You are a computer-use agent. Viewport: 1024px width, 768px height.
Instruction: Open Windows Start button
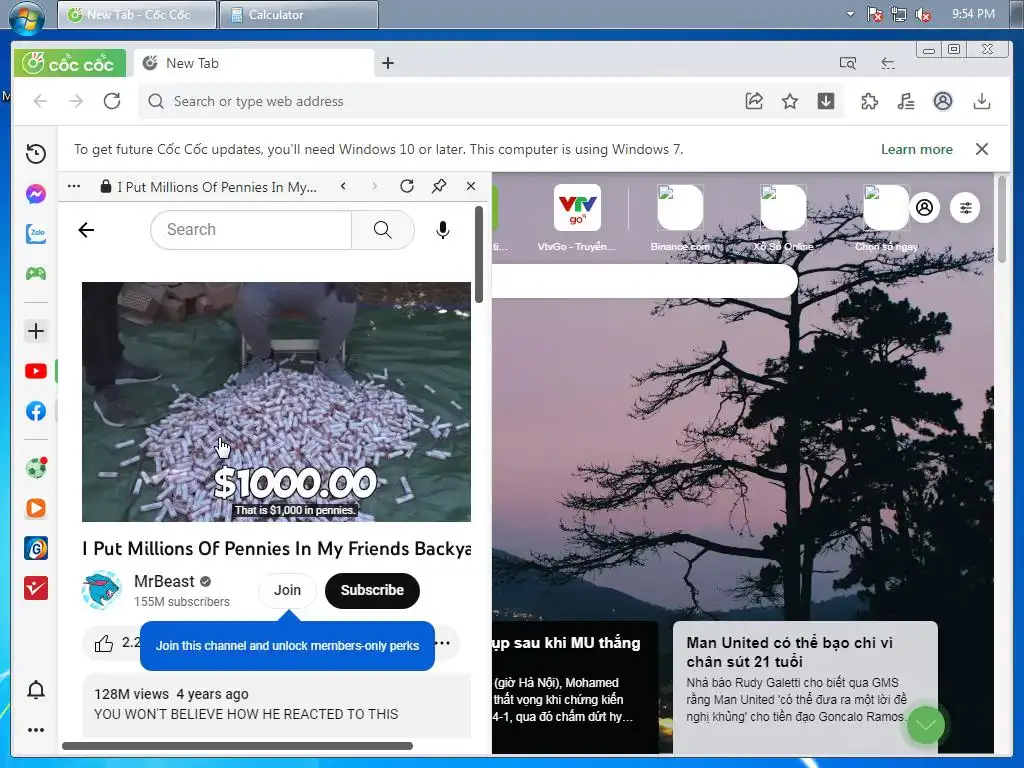click(x=27, y=16)
